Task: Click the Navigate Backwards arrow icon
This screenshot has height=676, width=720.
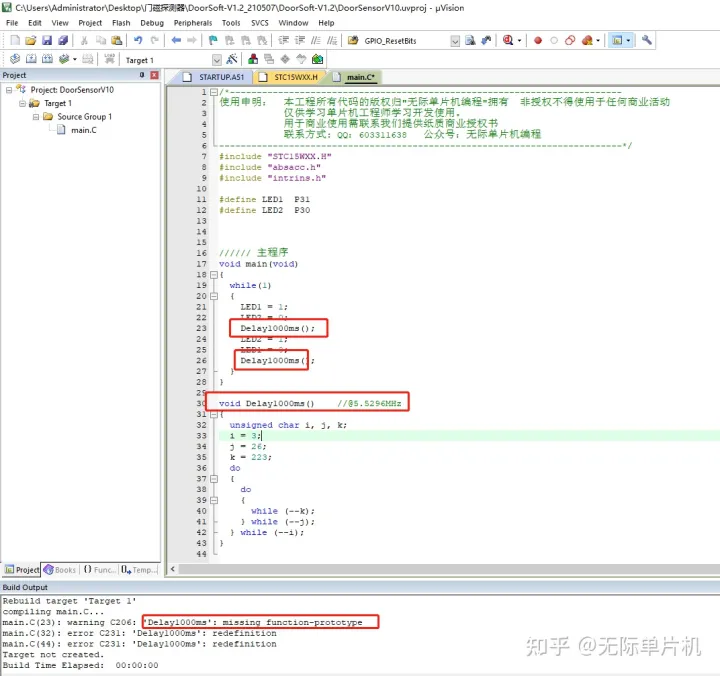Action: [176, 41]
